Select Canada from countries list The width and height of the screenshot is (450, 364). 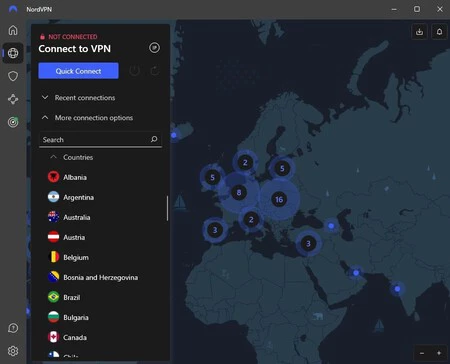click(x=75, y=337)
